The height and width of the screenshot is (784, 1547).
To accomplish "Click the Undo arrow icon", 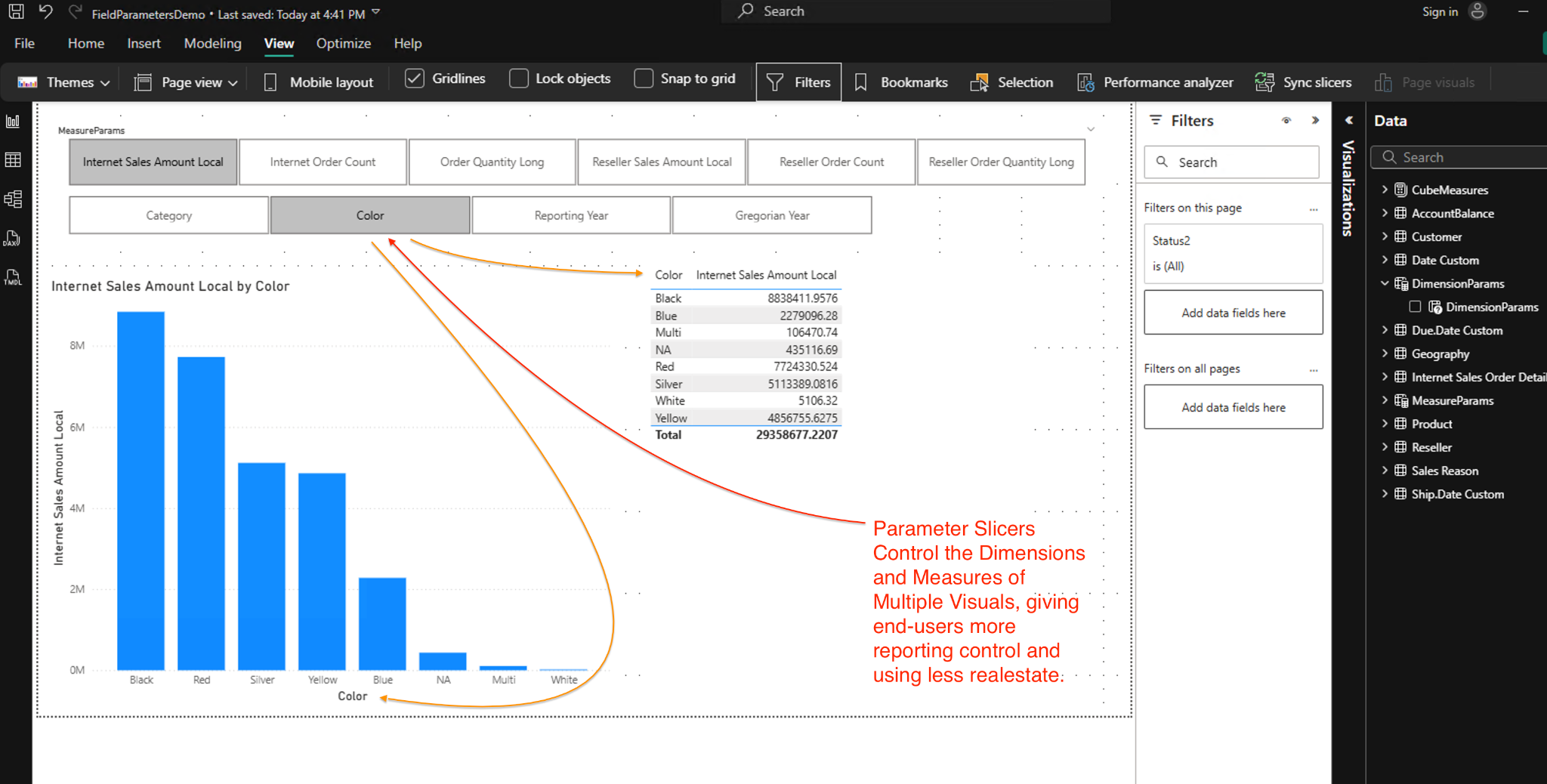I will click(45, 12).
